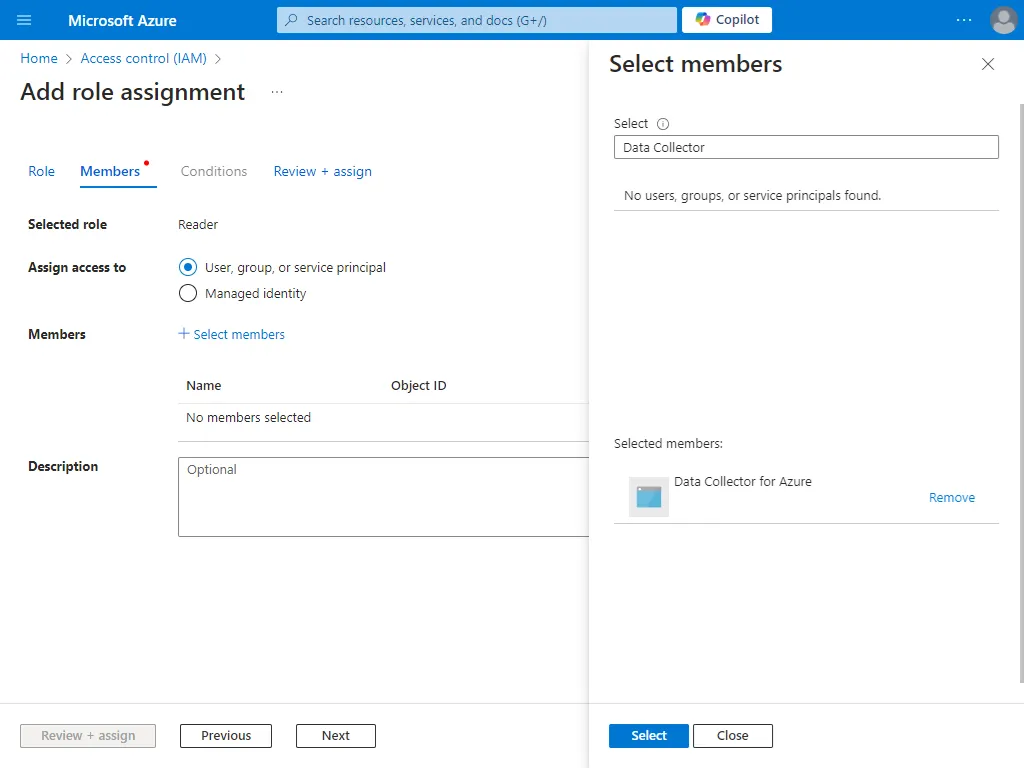
Task: Click the Reader selected role value
Action: tap(198, 225)
